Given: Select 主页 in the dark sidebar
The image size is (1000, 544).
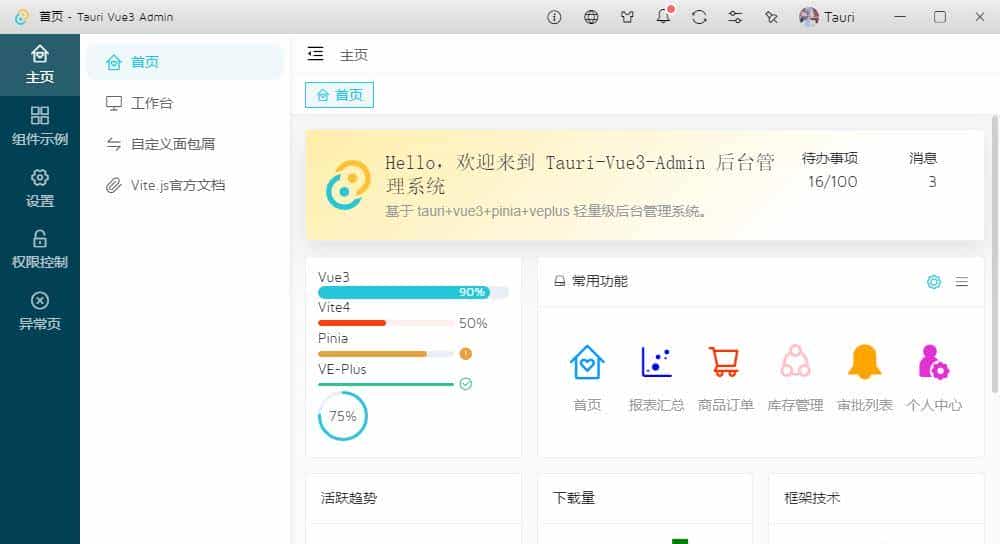Looking at the screenshot, I should click(40, 65).
